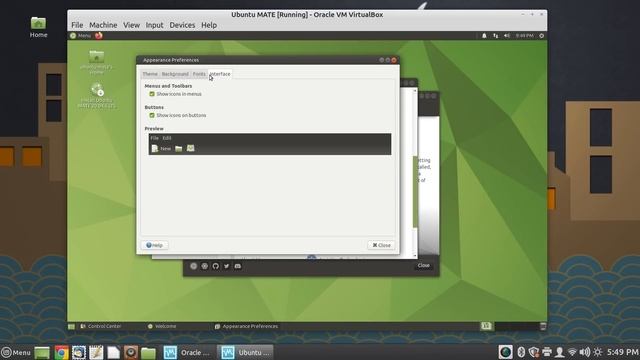Toggle 'Show icons on buttons' checkbox
Image resolution: width=640 pixels, height=360 pixels.
[152, 115]
